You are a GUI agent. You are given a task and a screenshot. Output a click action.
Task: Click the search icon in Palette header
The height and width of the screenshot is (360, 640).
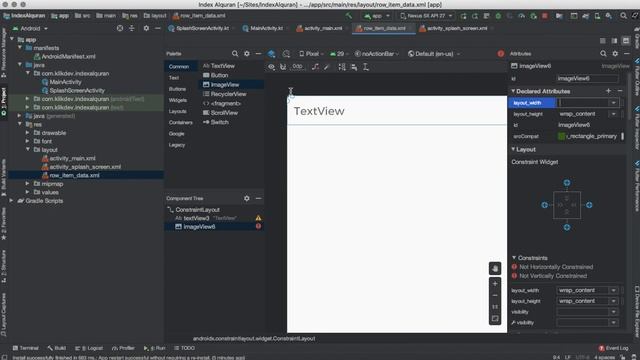tap(235, 53)
